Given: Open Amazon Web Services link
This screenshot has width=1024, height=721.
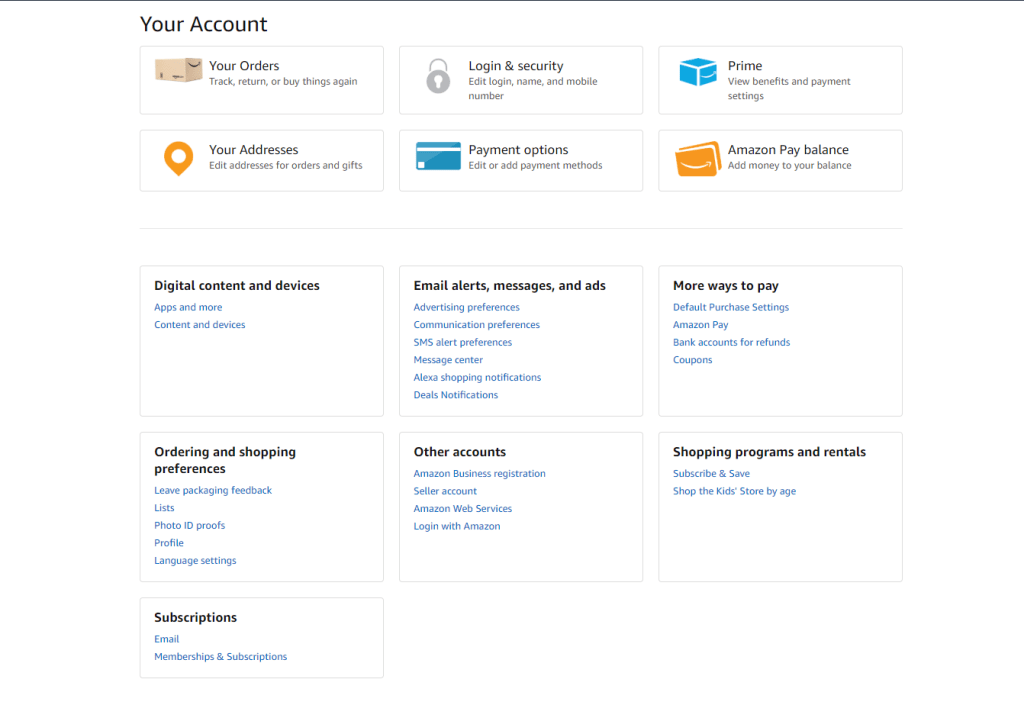Looking at the screenshot, I should pos(462,509).
